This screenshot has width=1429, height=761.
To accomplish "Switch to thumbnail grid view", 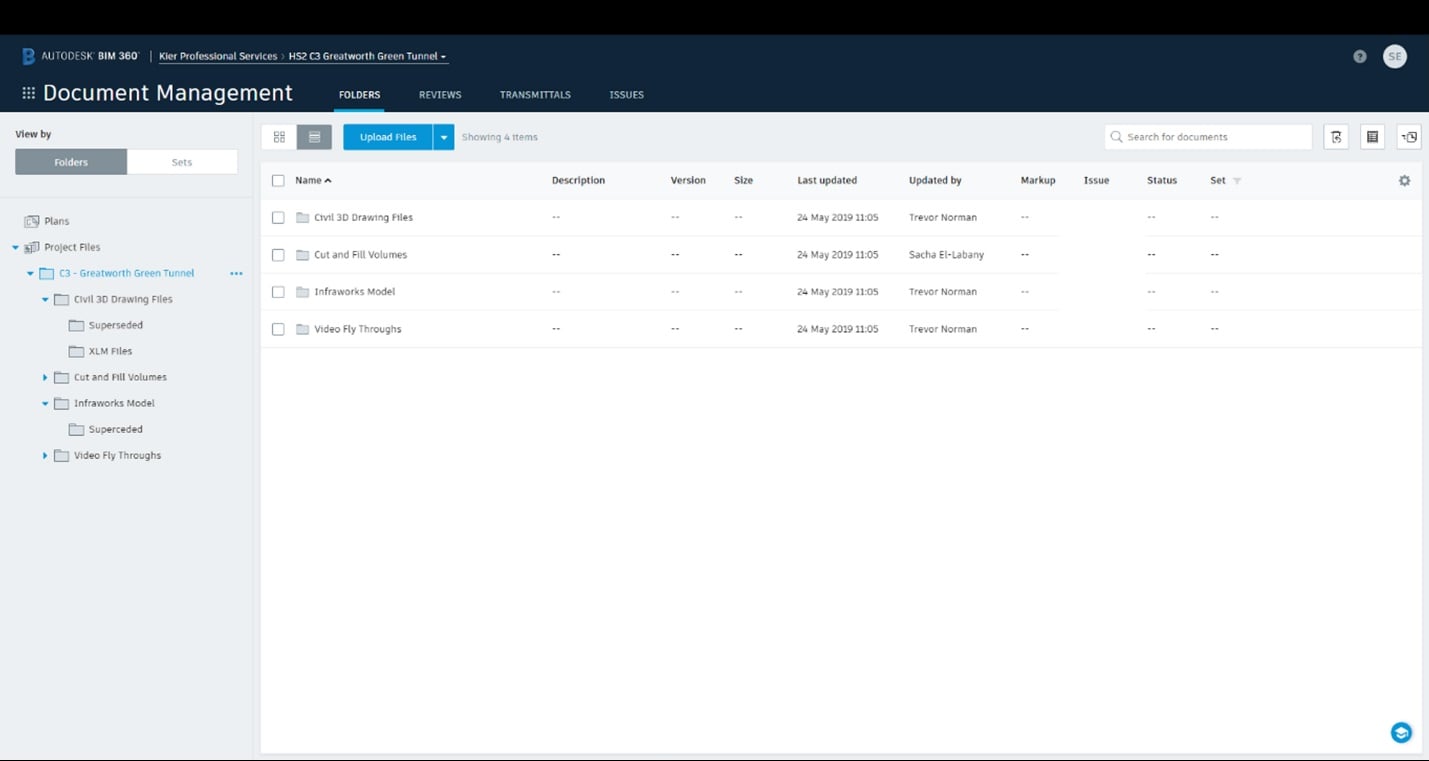I will 279,137.
